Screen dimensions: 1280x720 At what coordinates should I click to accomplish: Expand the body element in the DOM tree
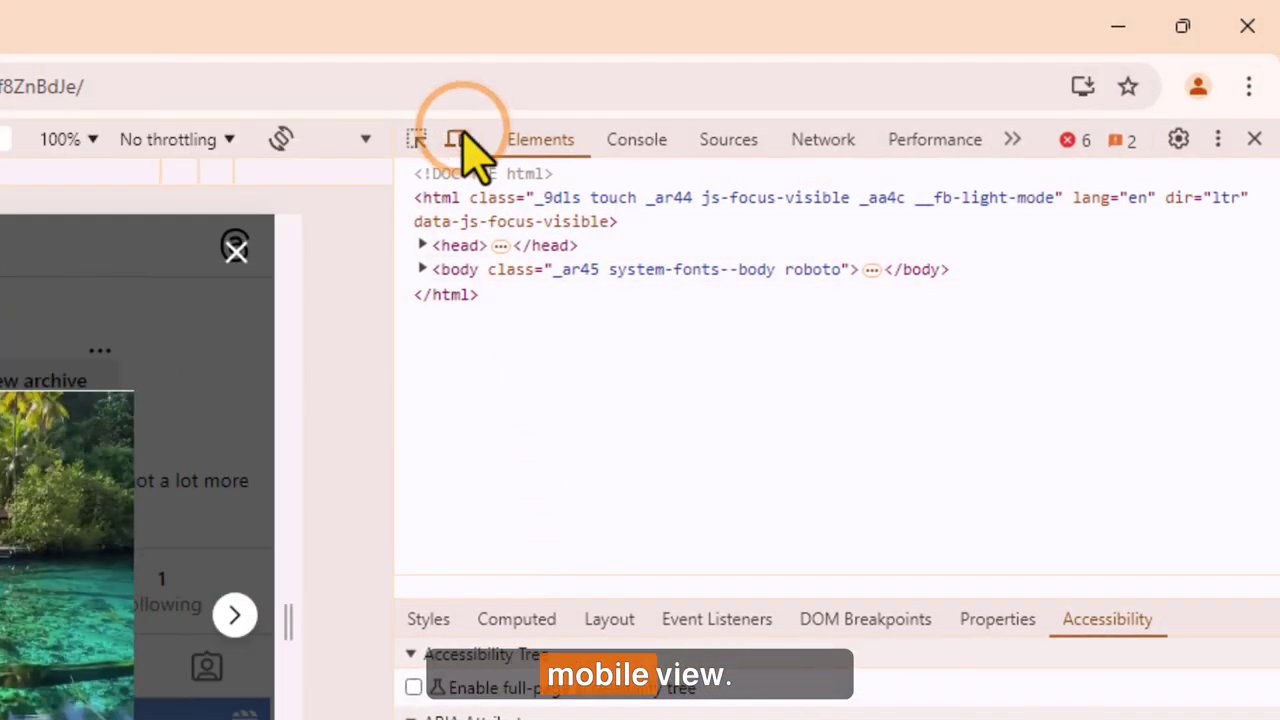pos(421,269)
